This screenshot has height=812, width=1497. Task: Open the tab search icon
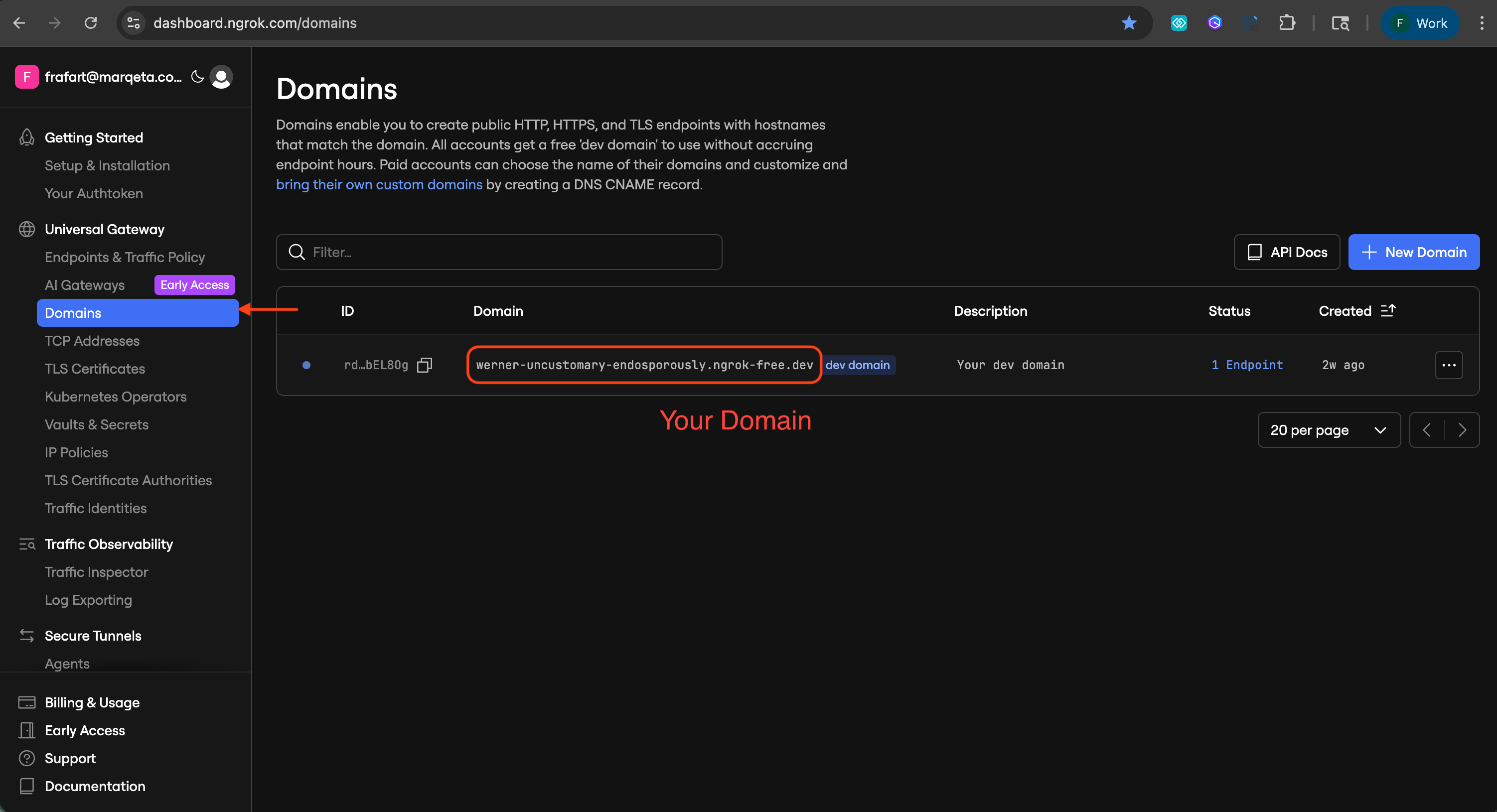(1340, 23)
